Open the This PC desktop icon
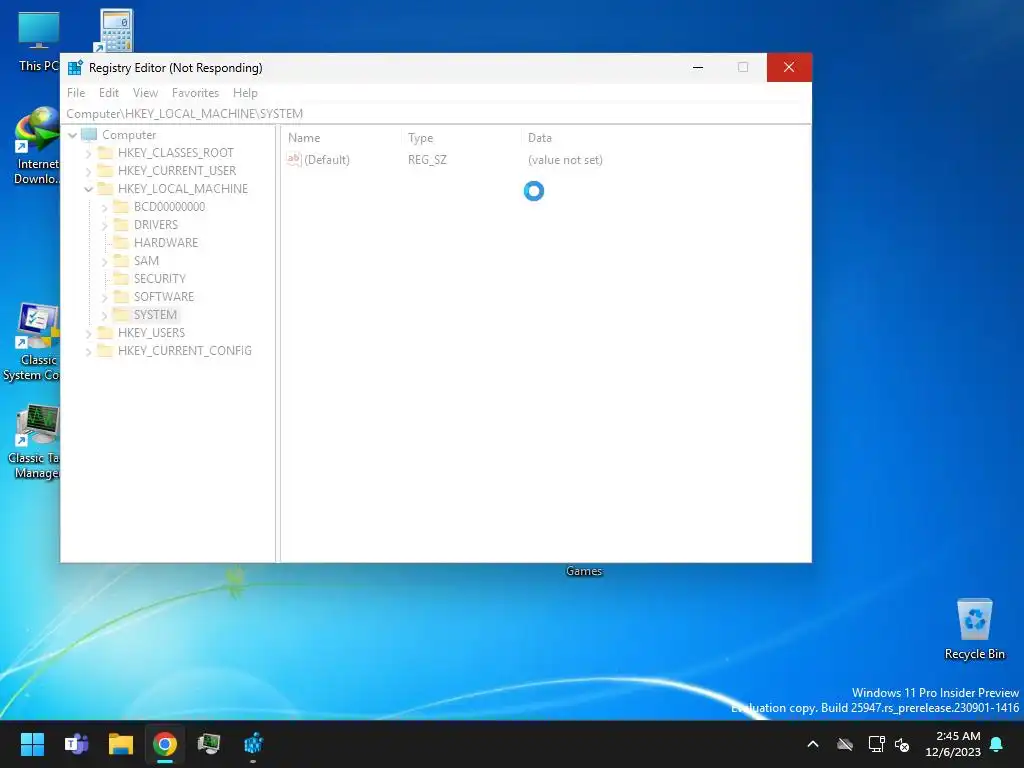This screenshot has width=1024, height=768. pos(38,40)
